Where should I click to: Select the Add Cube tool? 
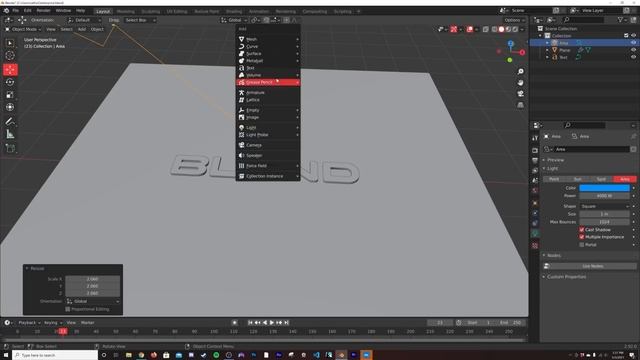[10, 148]
